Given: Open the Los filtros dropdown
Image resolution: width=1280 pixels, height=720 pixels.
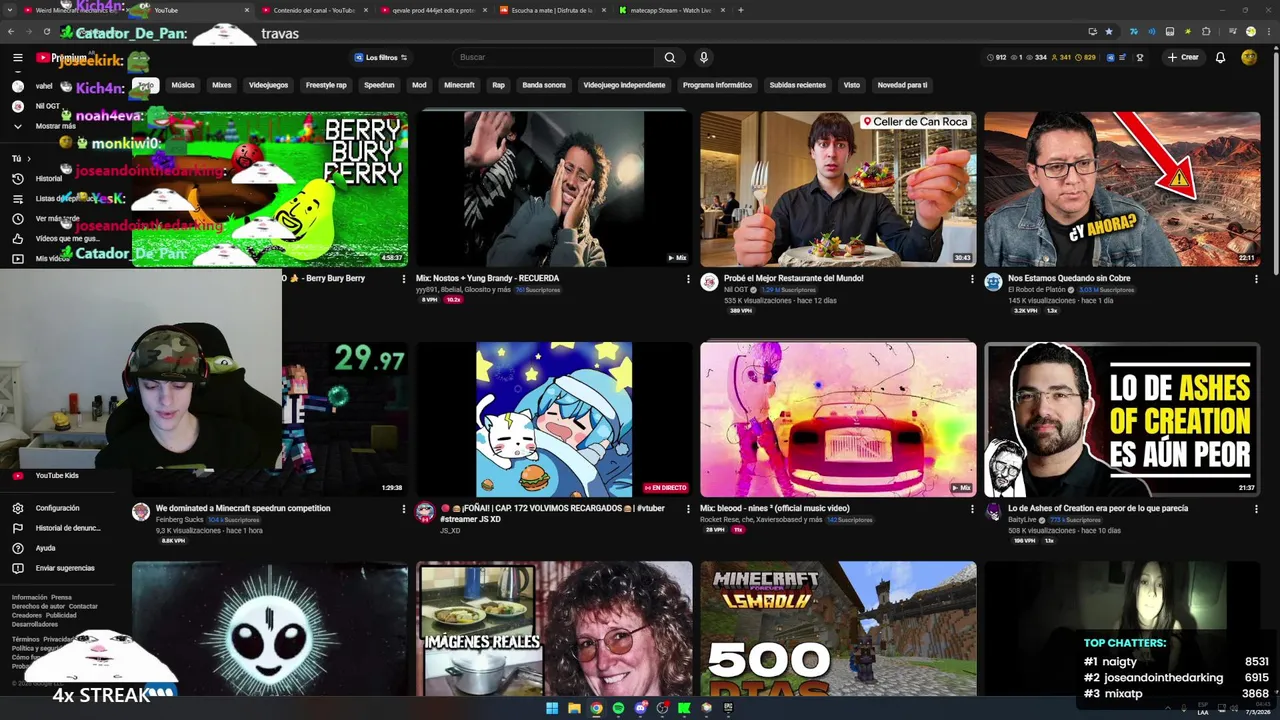Looking at the screenshot, I should (380, 57).
